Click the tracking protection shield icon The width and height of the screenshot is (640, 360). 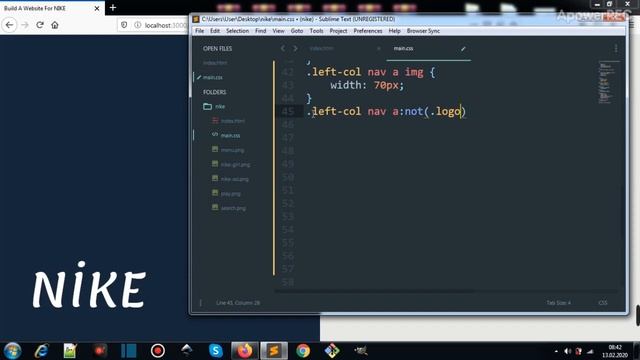[x=124, y=25]
